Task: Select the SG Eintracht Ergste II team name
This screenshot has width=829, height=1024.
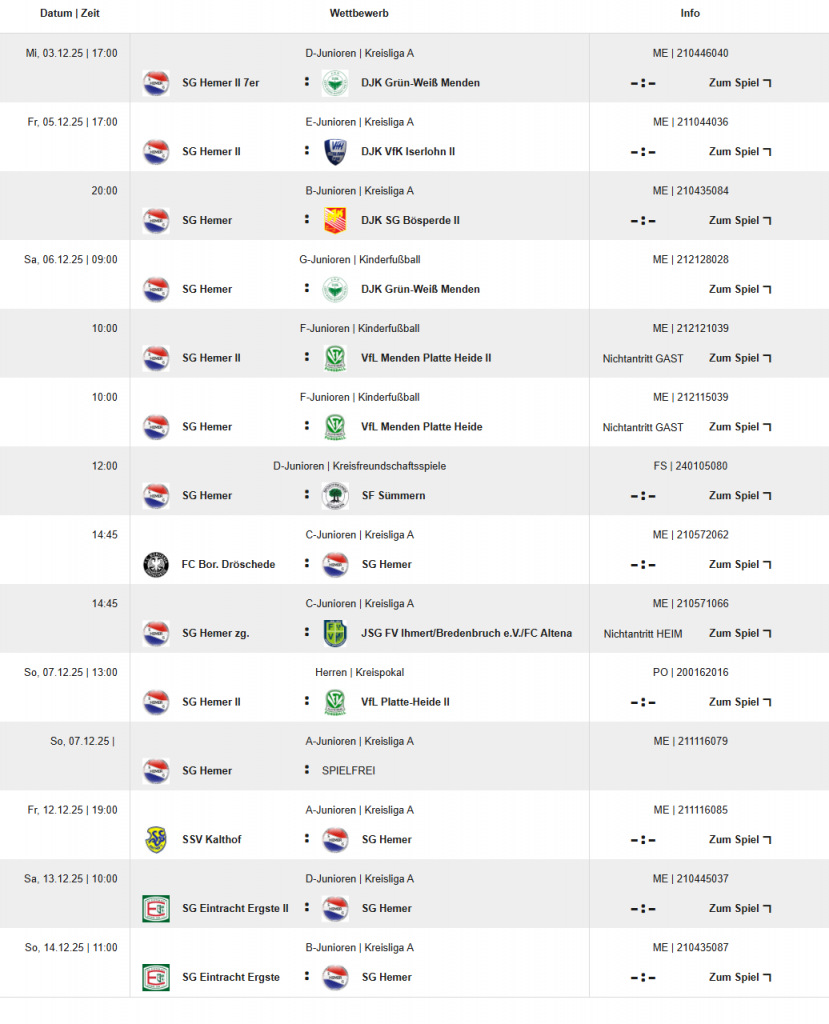Action: click(235, 909)
